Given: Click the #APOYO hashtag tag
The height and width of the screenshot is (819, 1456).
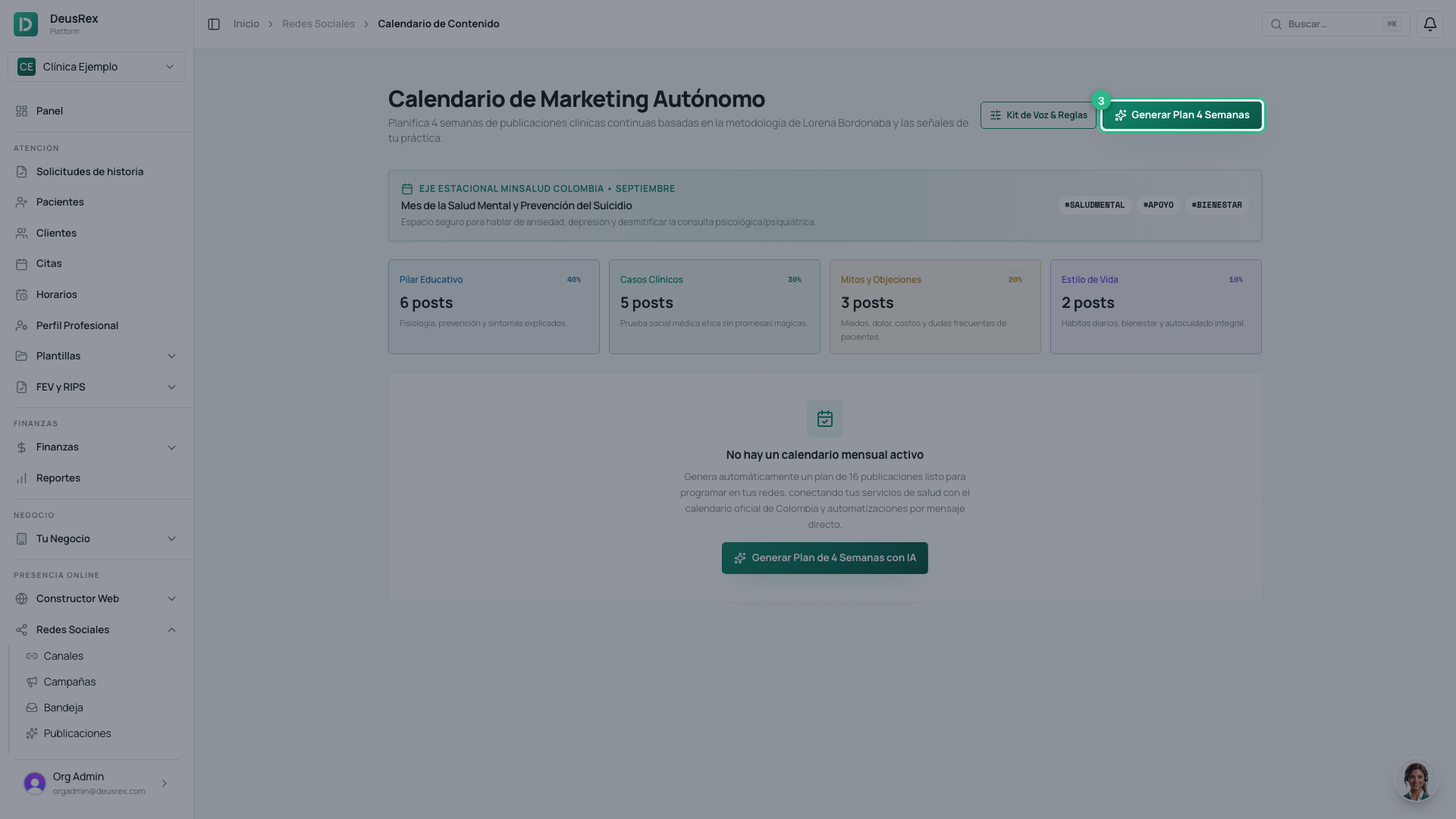Looking at the screenshot, I should (1158, 206).
